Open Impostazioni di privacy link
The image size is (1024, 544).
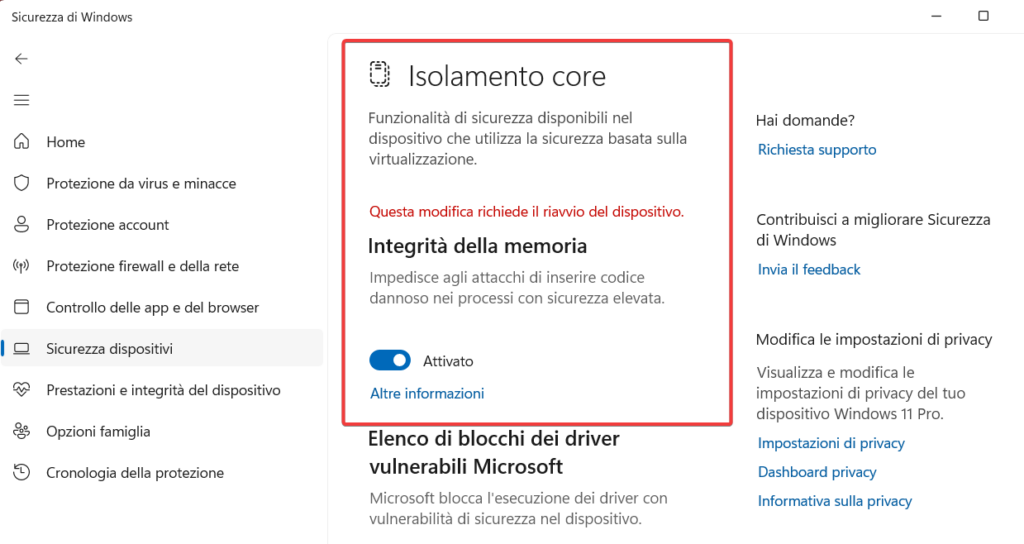tap(831, 443)
